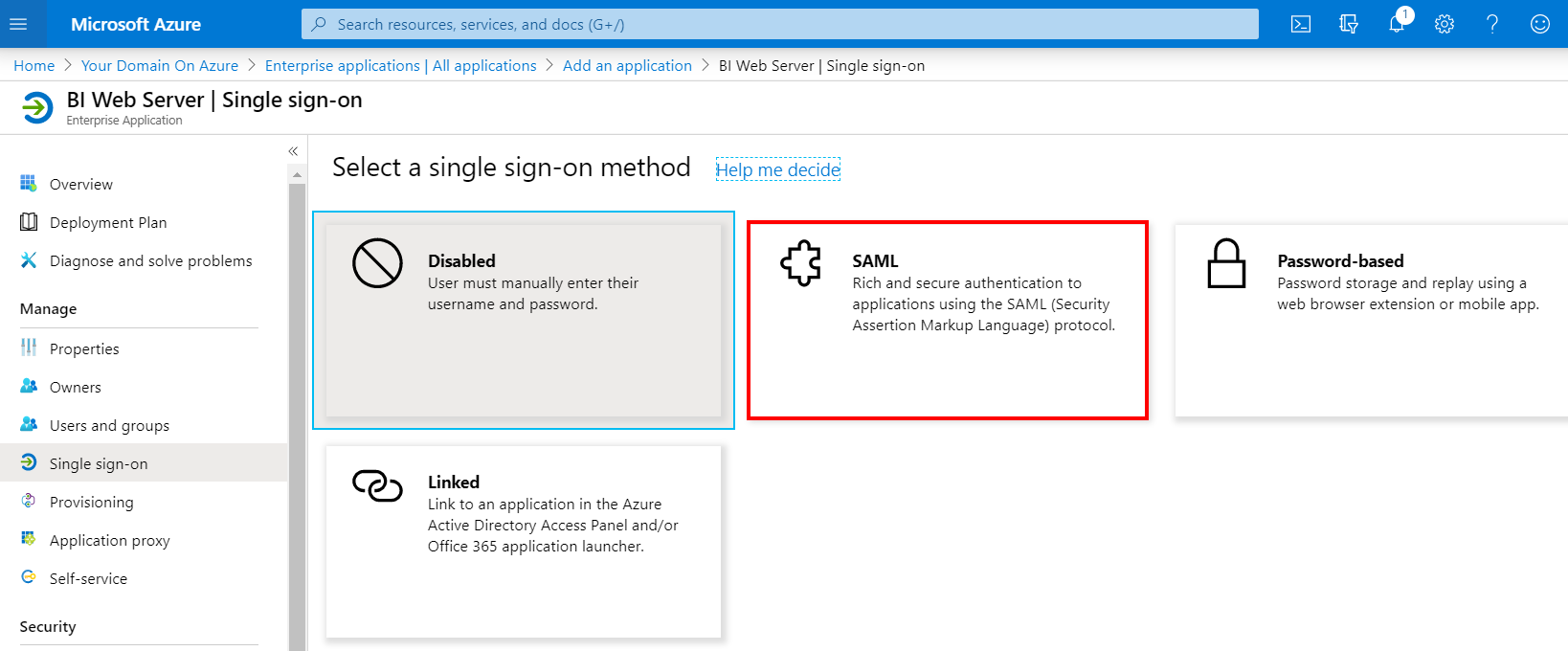Select the SAML sign-on method tile
The height and width of the screenshot is (651, 1568).
tap(947, 320)
